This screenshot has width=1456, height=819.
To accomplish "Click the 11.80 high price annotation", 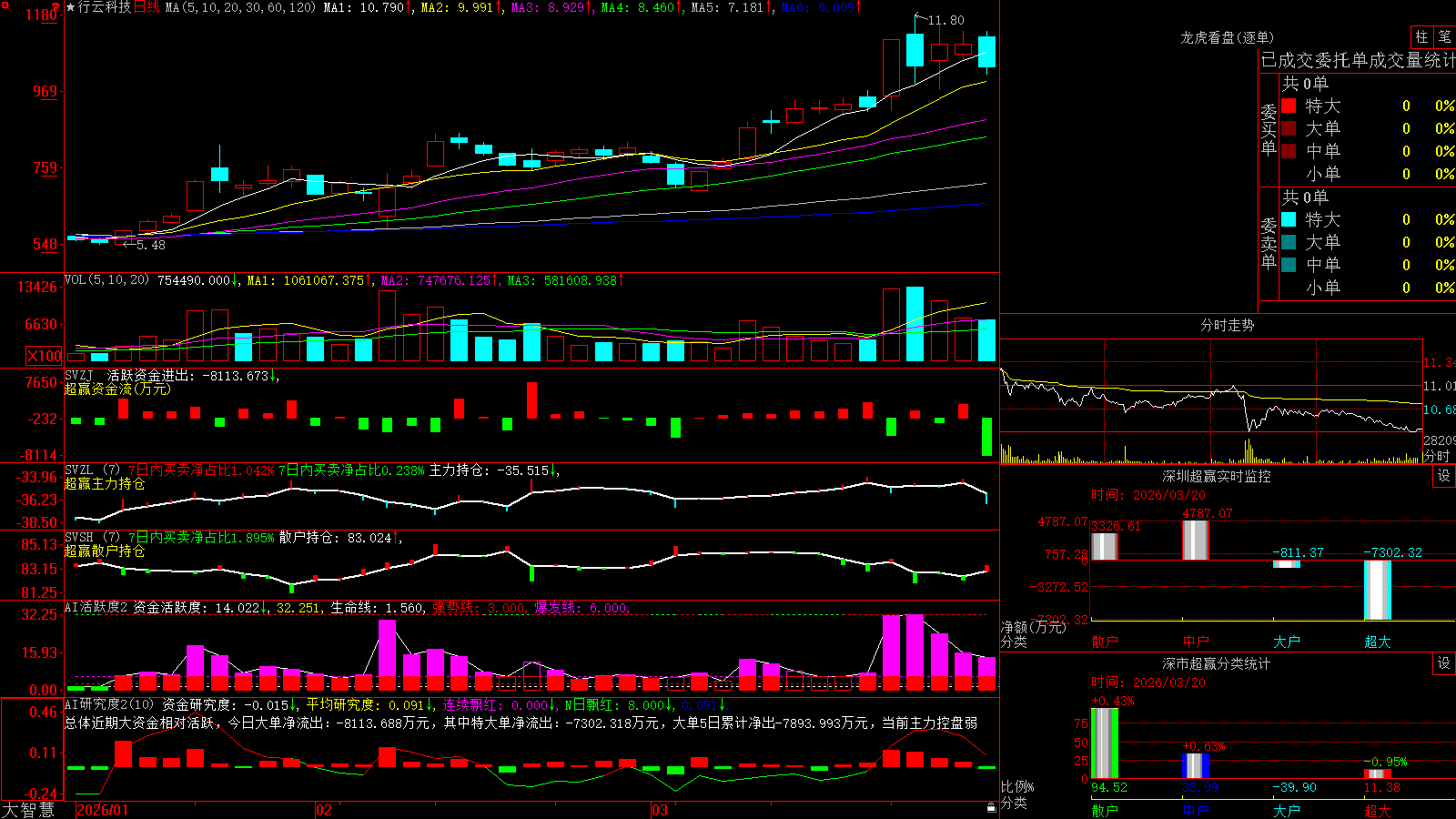I will point(946,20).
